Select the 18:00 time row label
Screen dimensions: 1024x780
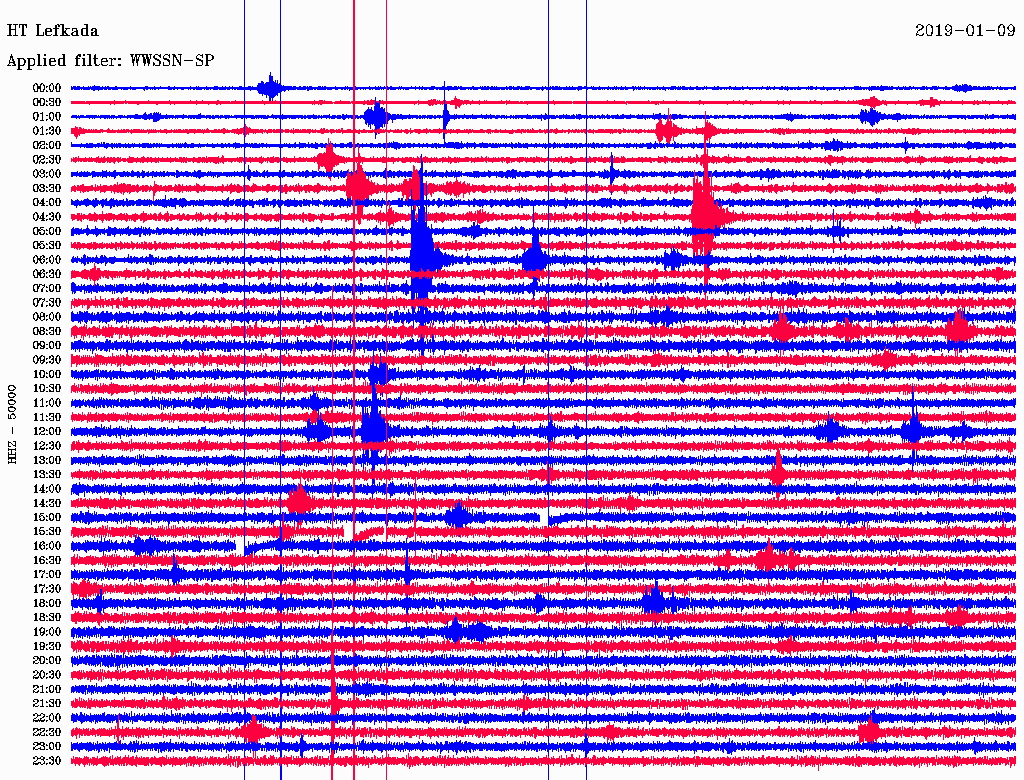pyautogui.click(x=47, y=603)
